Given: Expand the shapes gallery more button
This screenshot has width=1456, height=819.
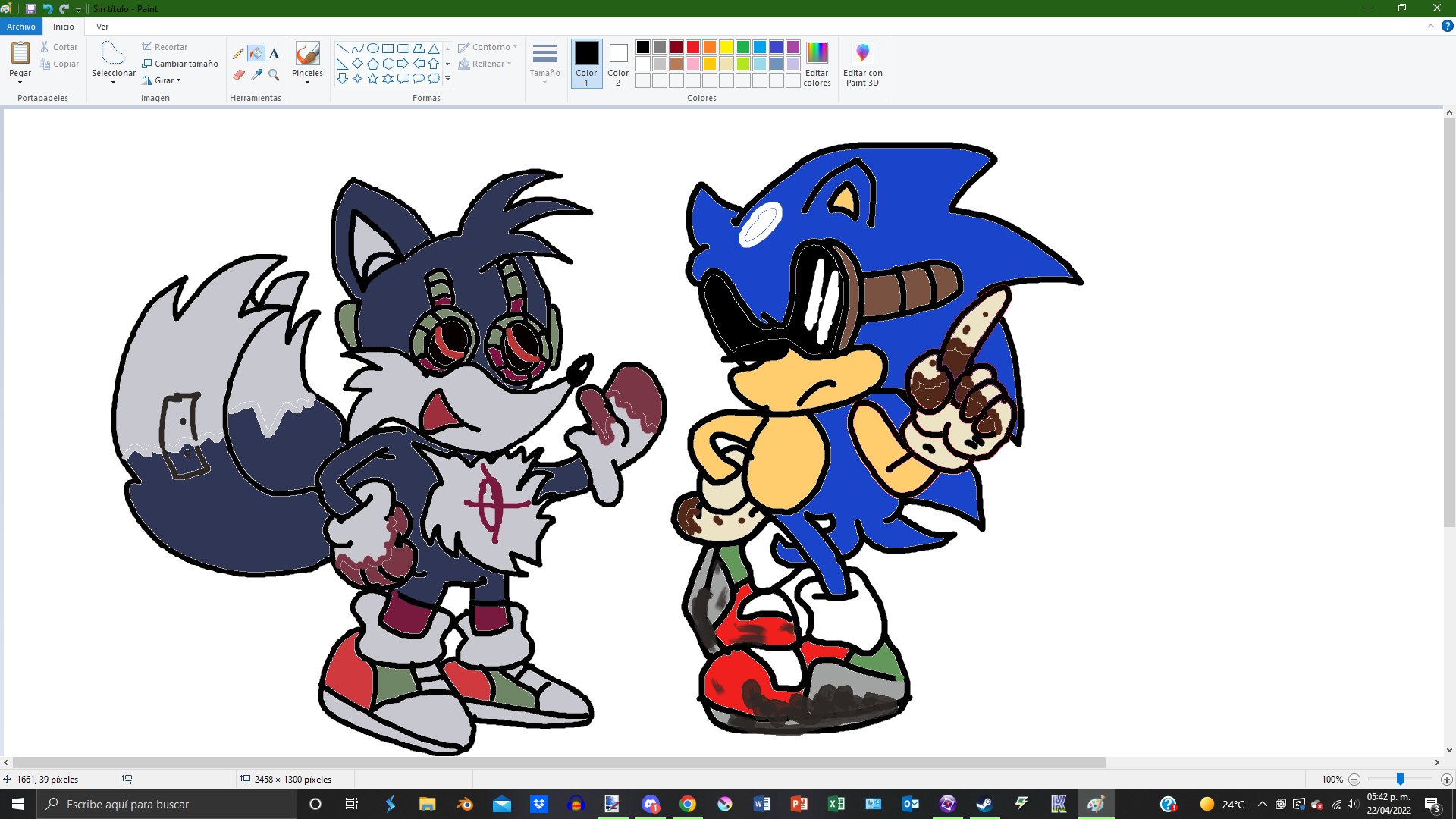Looking at the screenshot, I should 448,78.
